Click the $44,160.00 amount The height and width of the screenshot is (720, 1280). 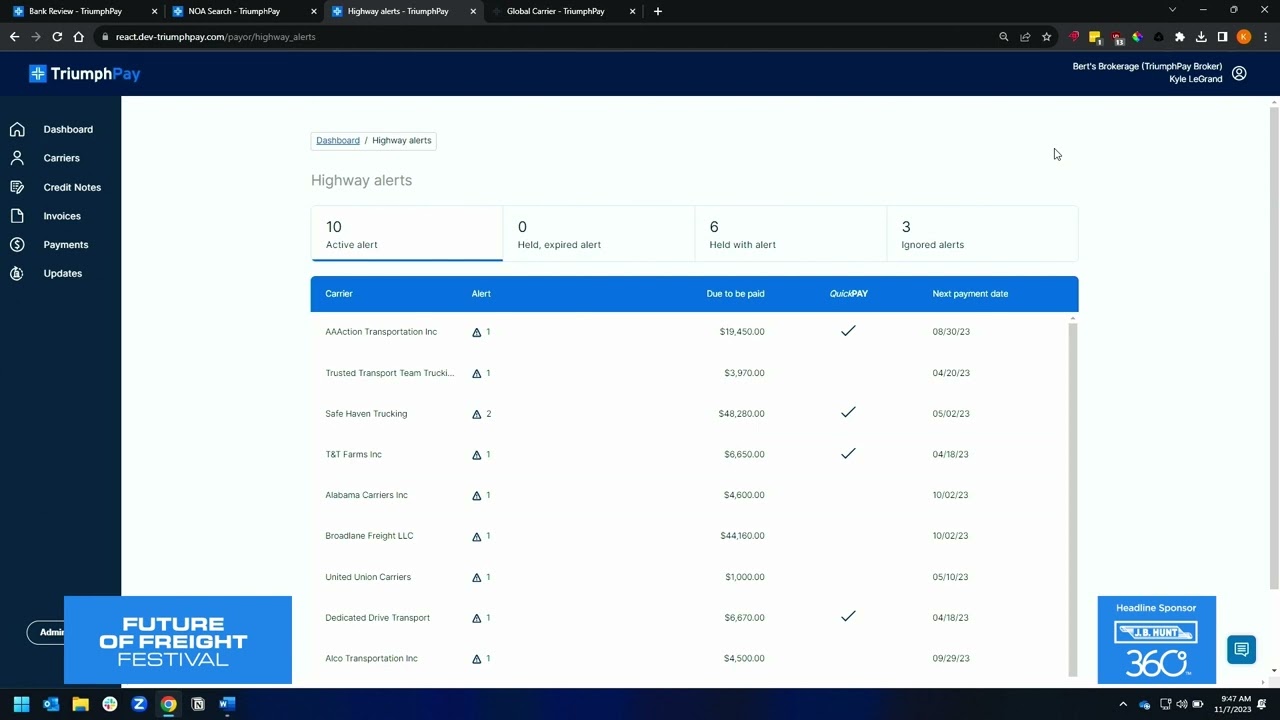pos(742,536)
